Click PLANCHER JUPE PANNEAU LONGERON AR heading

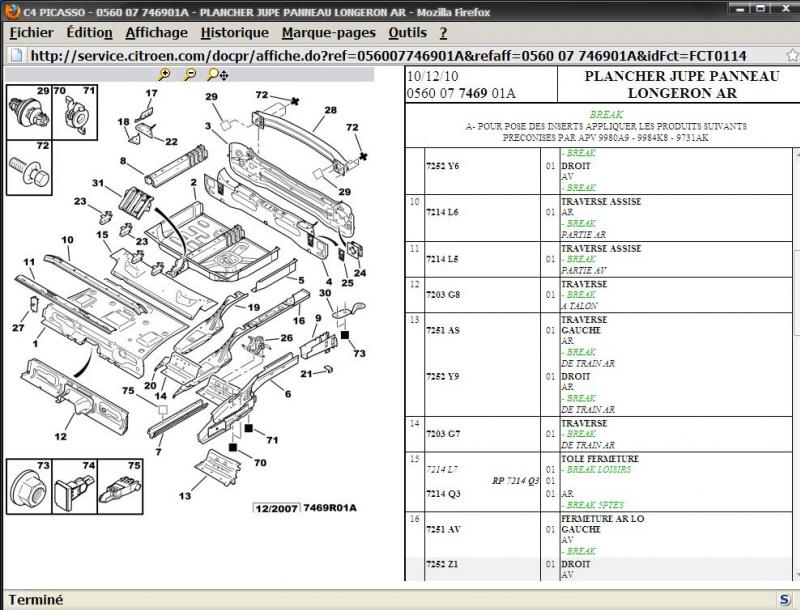[682, 85]
